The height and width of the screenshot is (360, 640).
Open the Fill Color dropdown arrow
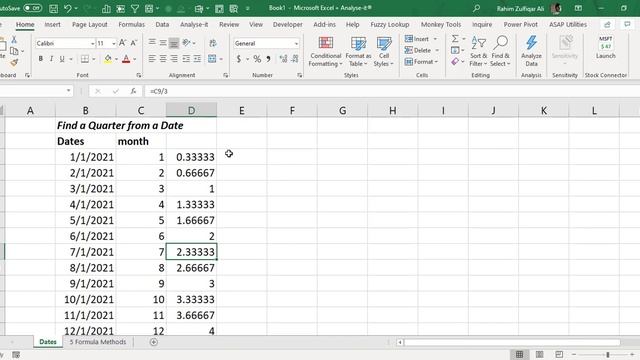pos(116,60)
